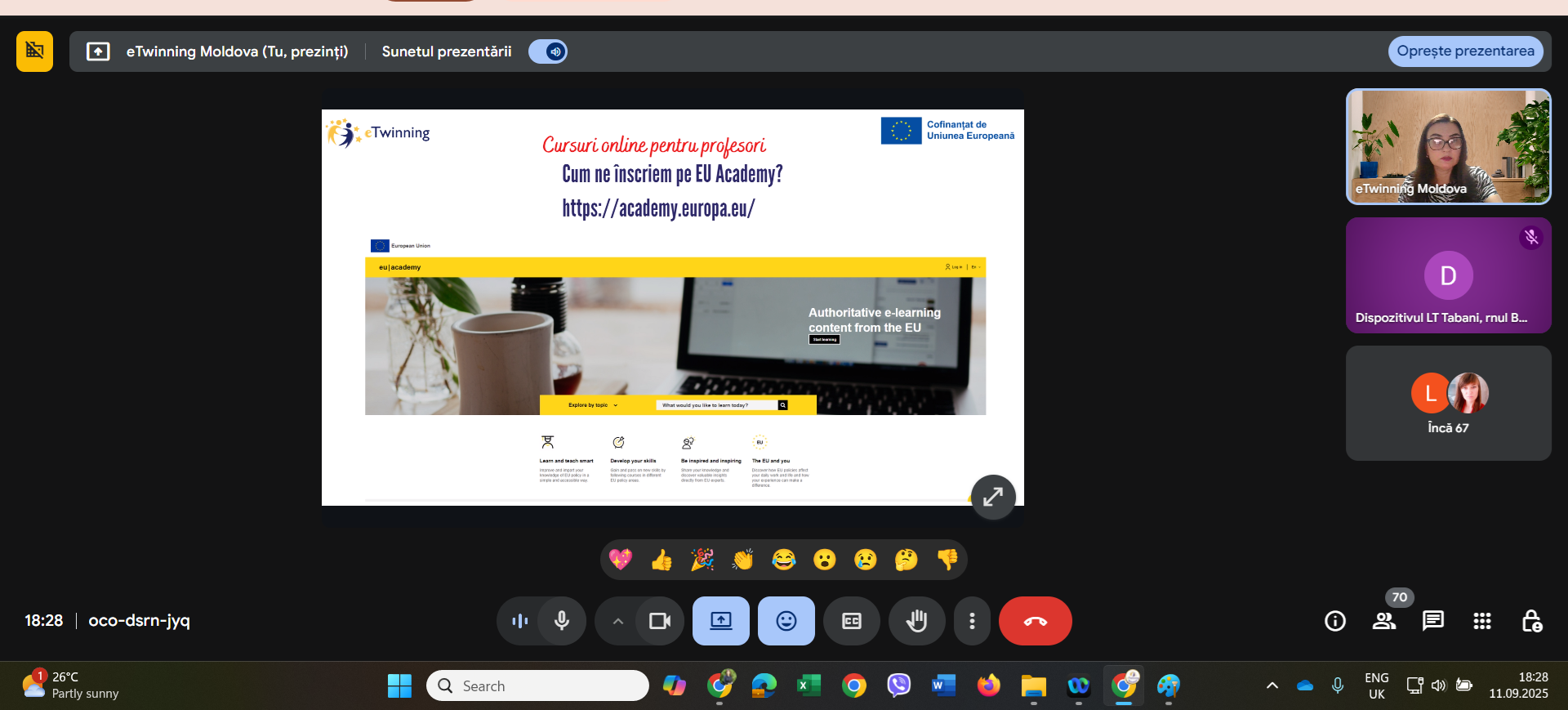Send the thumbs up reaction
This screenshot has width=1568, height=710.
coord(661,560)
